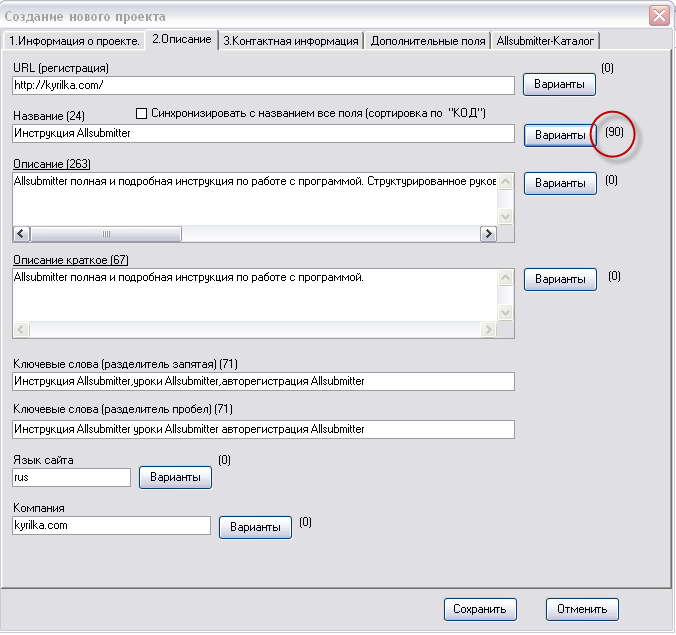This screenshot has width=676, height=635.
Task: Click Варианты beside the Описание textarea
Action: pos(560,183)
